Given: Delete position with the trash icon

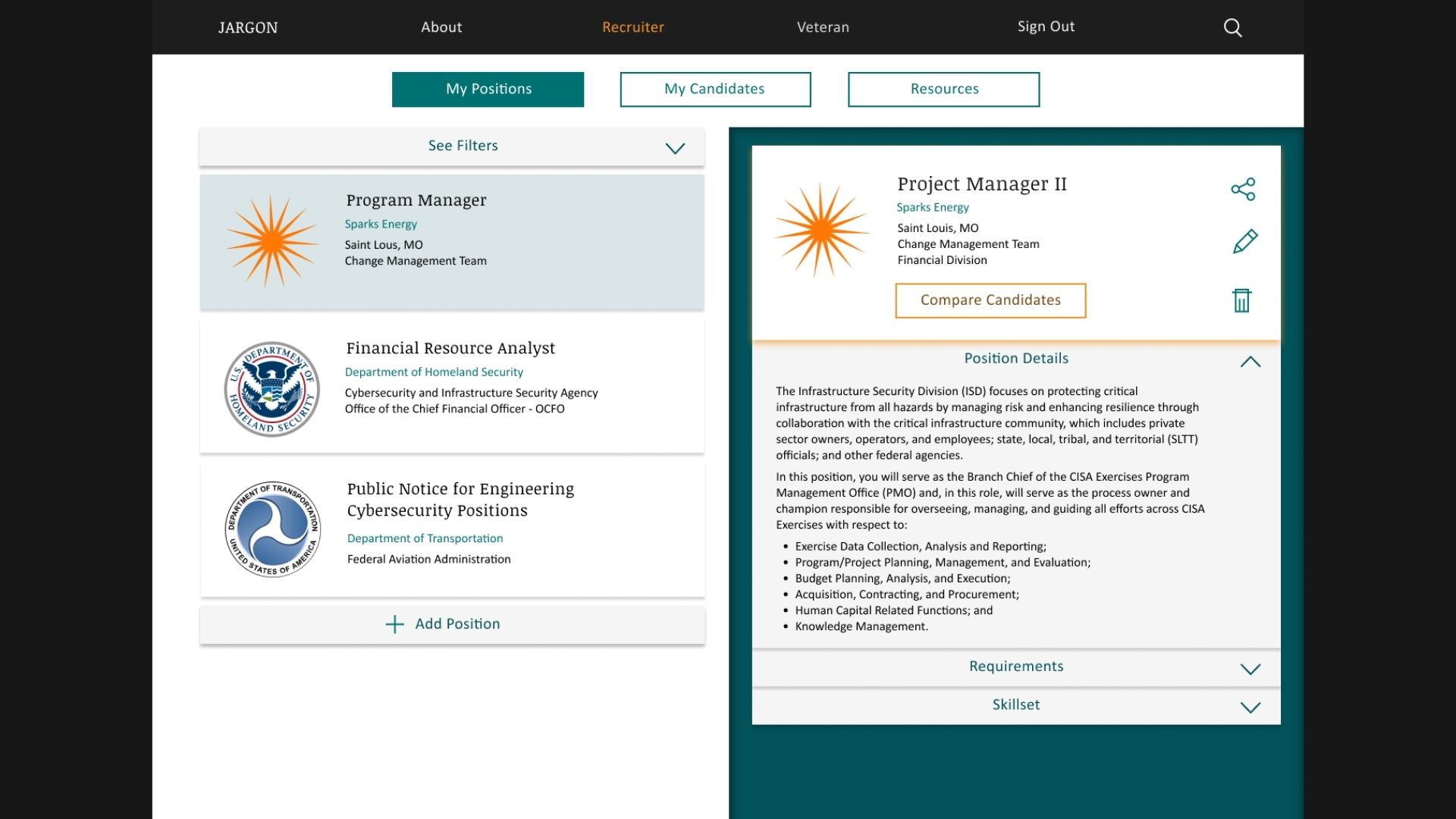Looking at the screenshot, I should pos(1241,300).
